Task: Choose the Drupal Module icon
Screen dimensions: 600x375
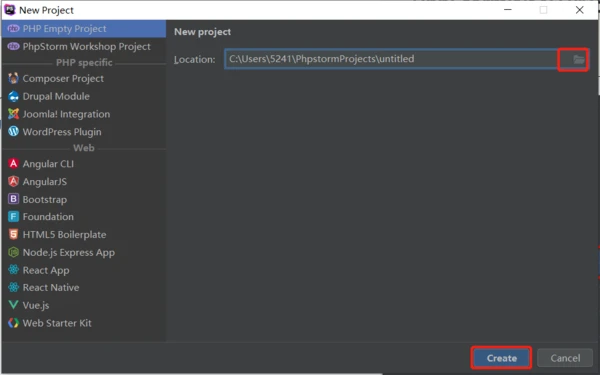Action: [x=13, y=96]
